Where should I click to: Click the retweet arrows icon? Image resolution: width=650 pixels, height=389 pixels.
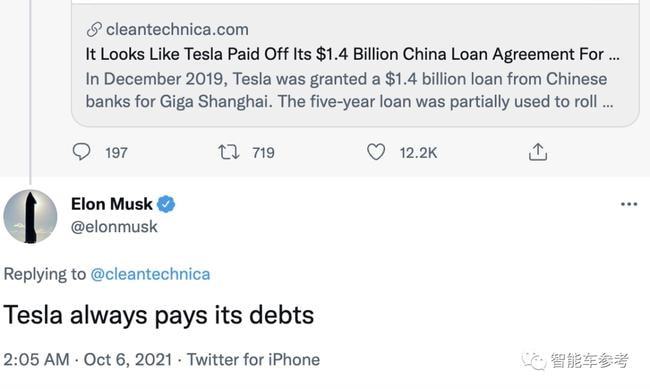tap(229, 152)
